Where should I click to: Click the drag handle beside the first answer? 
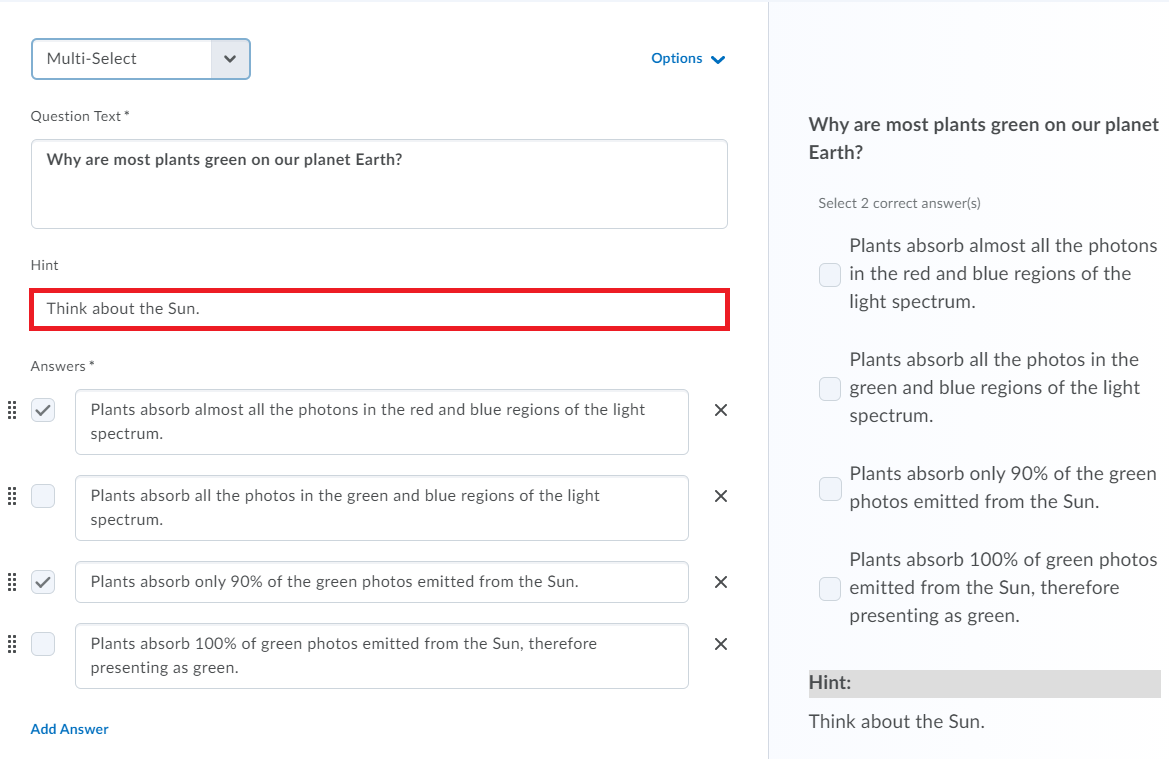pos(13,410)
